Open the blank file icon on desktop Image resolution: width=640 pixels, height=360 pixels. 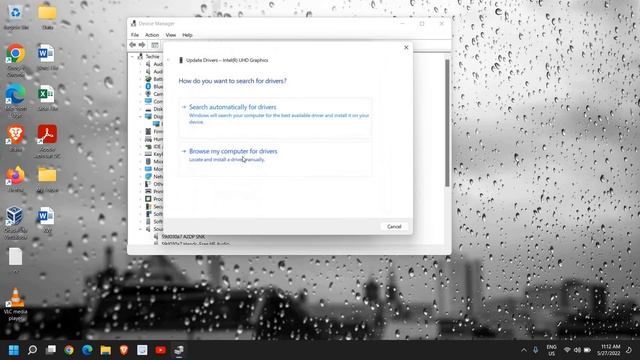point(16,260)
